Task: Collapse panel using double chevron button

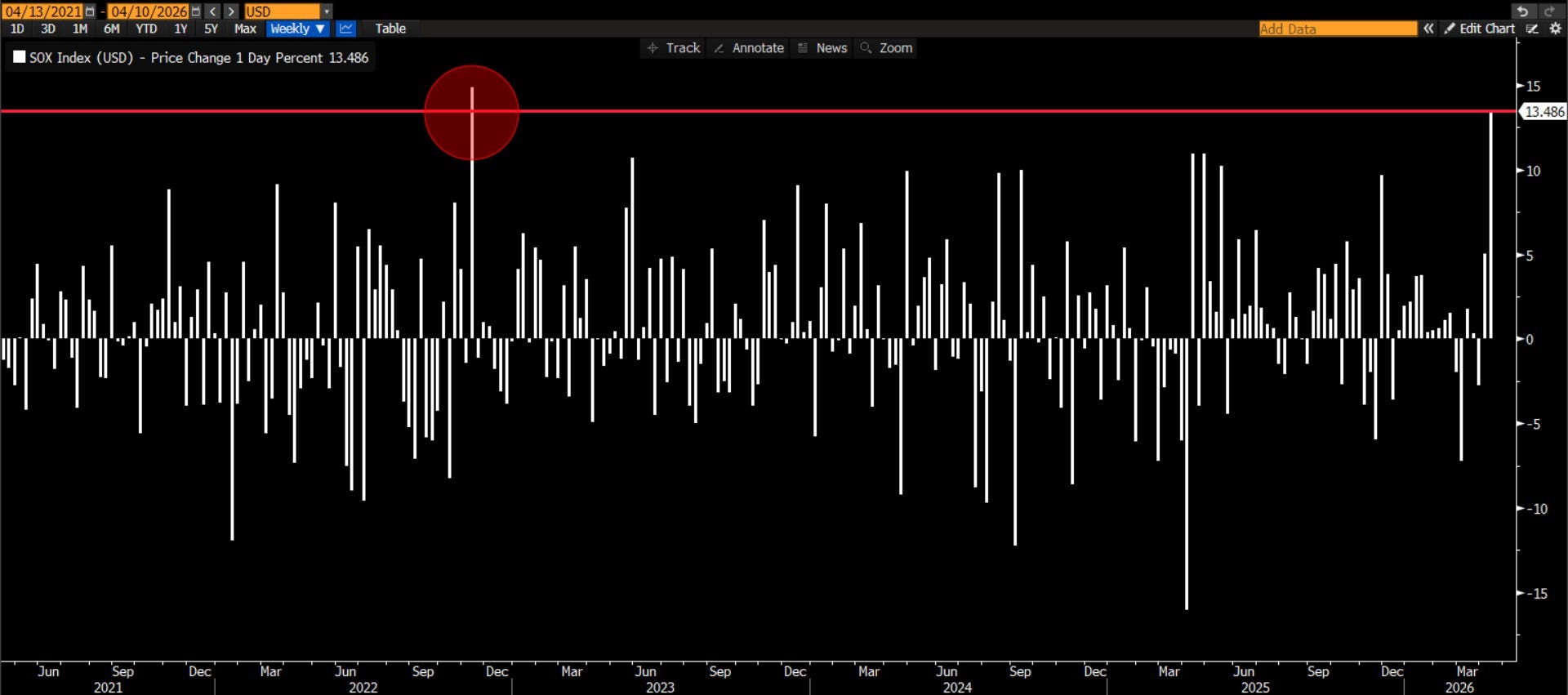Action: tap(1428, 29)
